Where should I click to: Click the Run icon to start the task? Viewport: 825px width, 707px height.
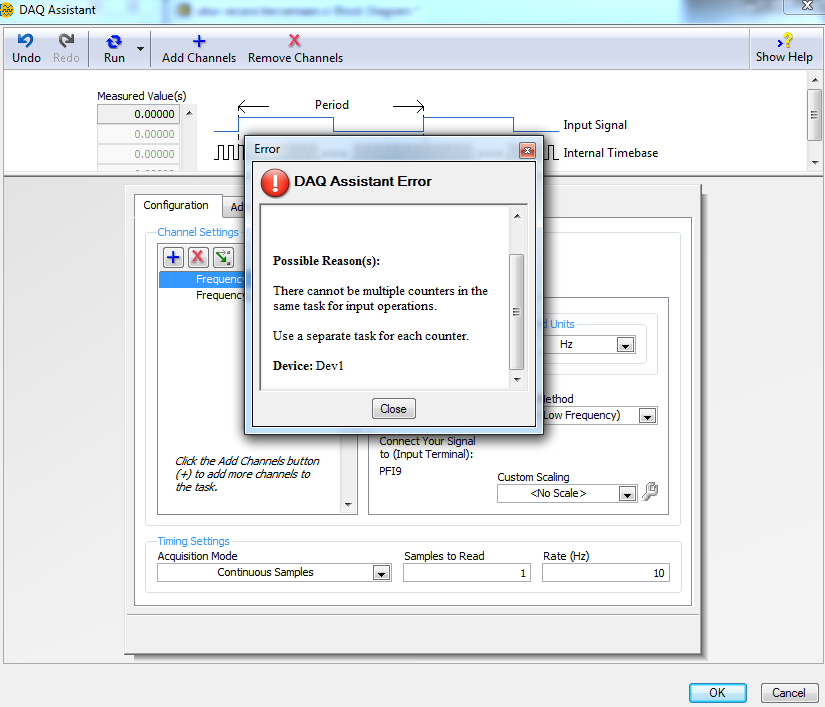113,41
